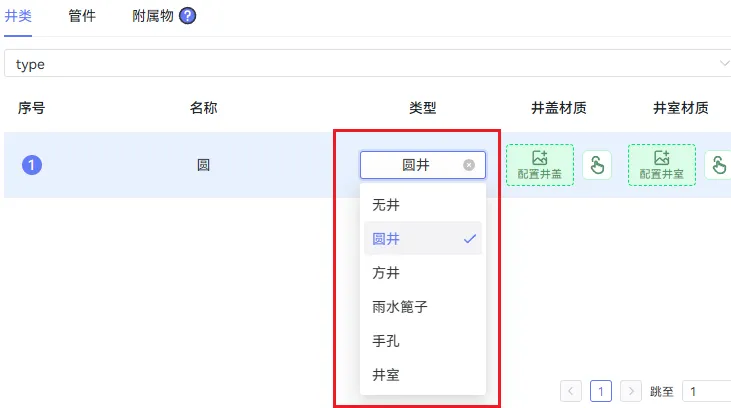Click the blue help question mark icon

(187, 16)
